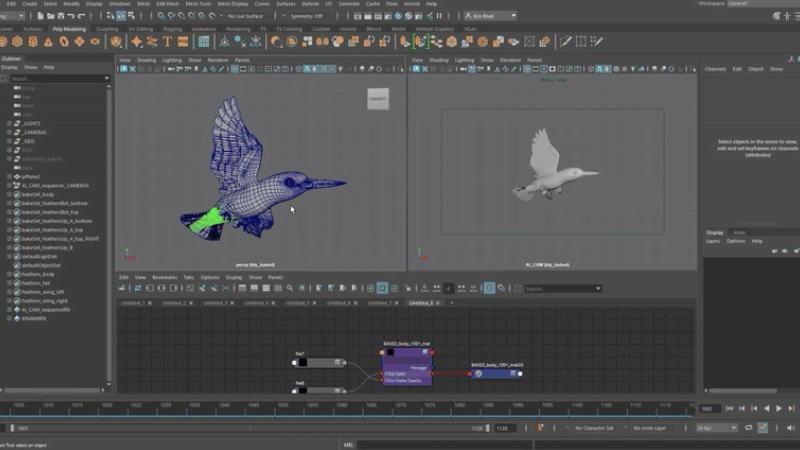Toggle visibility of bakeSet_body in Outliner

[17, 193]
